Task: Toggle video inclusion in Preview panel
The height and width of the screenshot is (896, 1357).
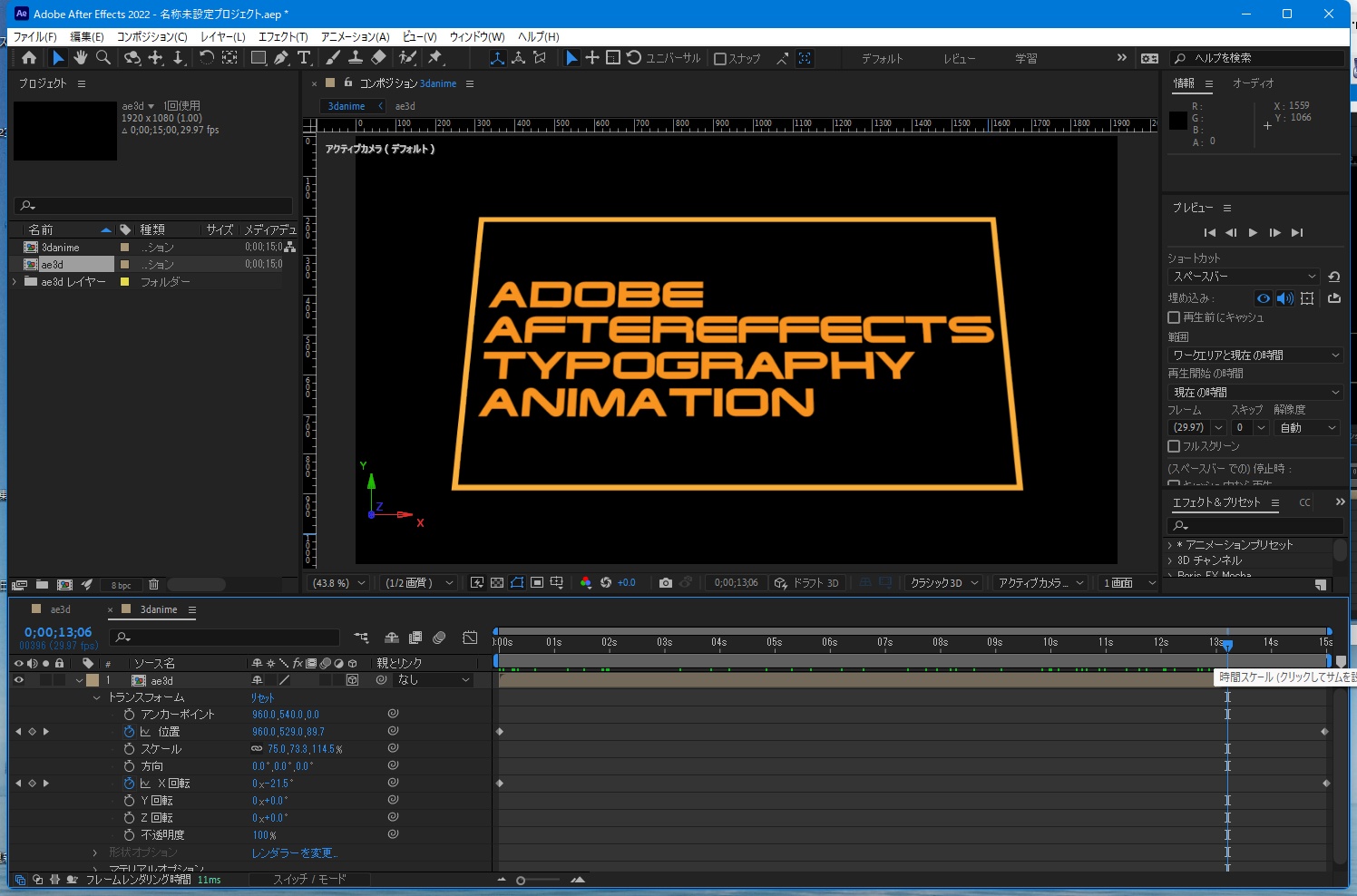Action: [x=1263, y=298]
